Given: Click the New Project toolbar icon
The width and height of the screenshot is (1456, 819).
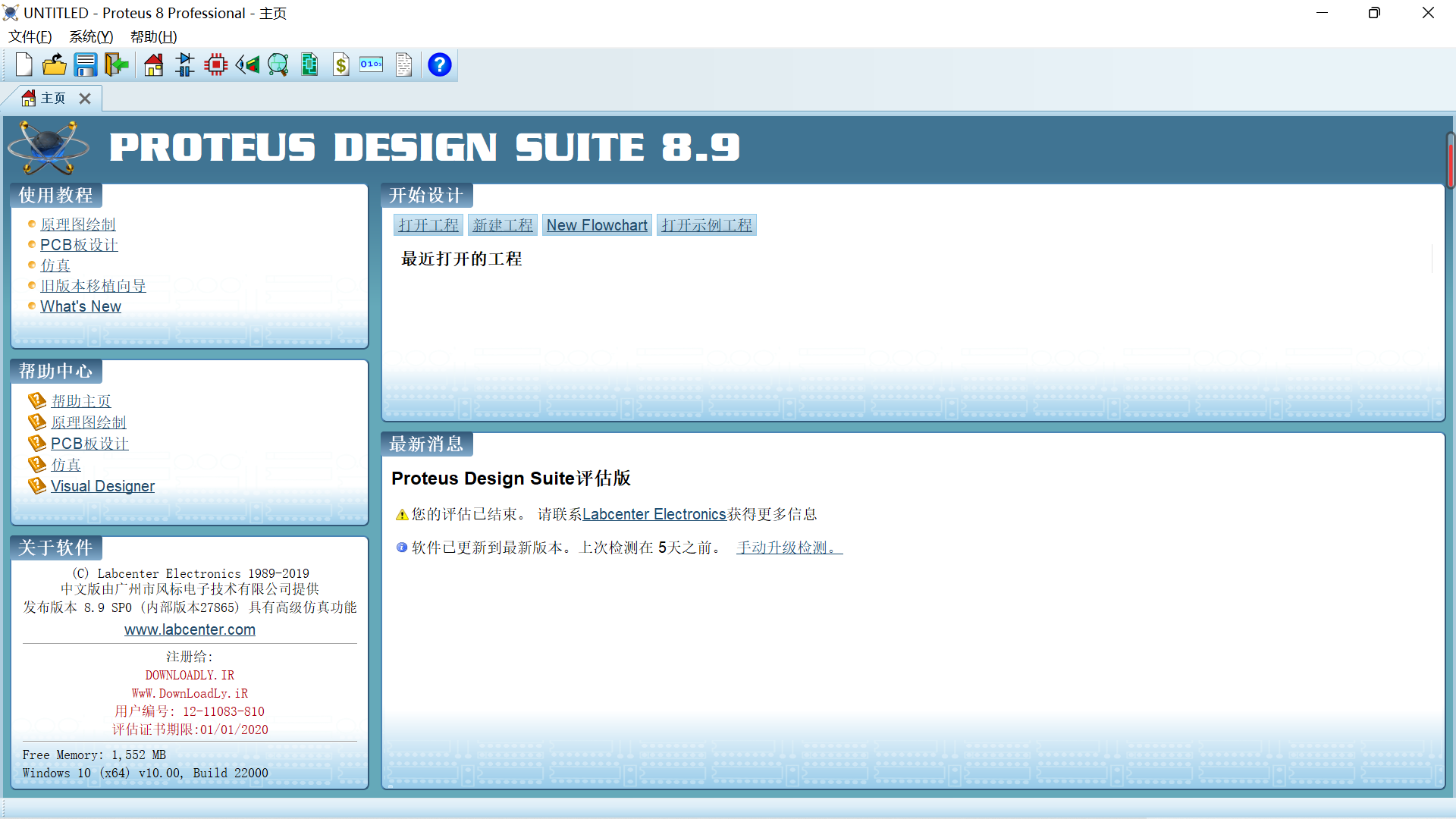Looking at the screenshot, I should 24,65.
